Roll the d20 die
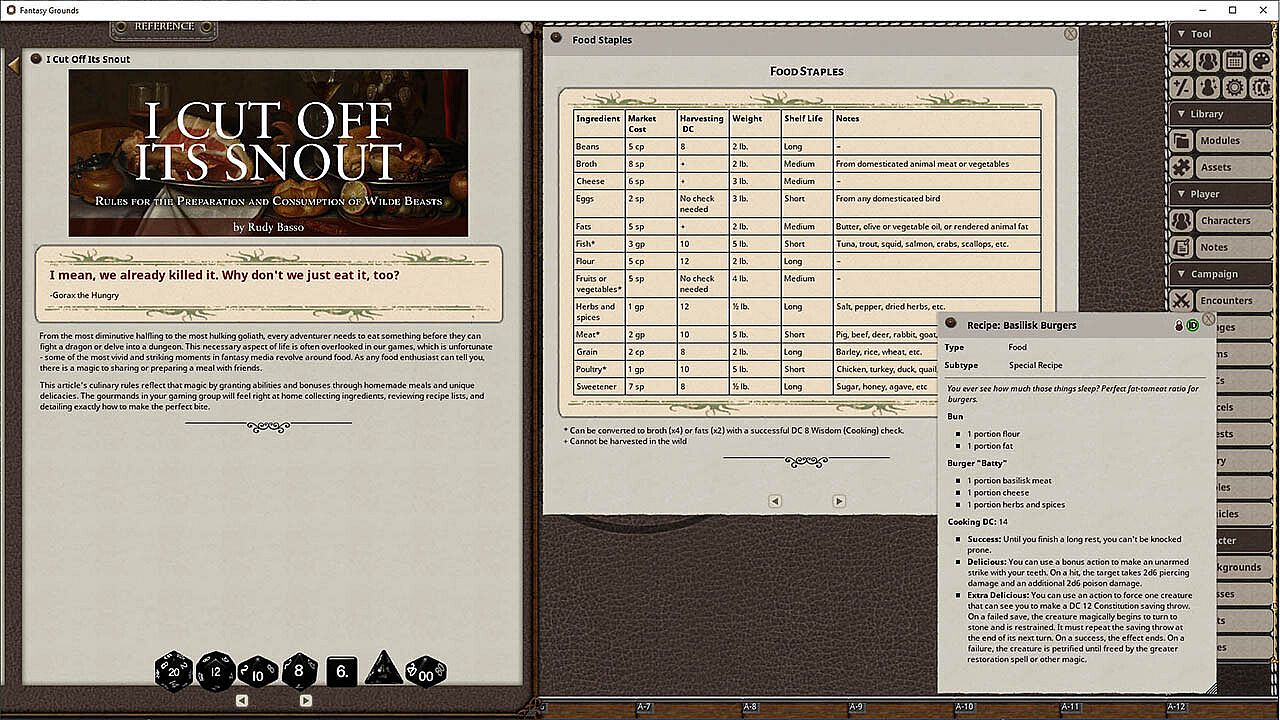Image resolution: width=1280 pixels, height=720 pixels. [x=174, y=671]
